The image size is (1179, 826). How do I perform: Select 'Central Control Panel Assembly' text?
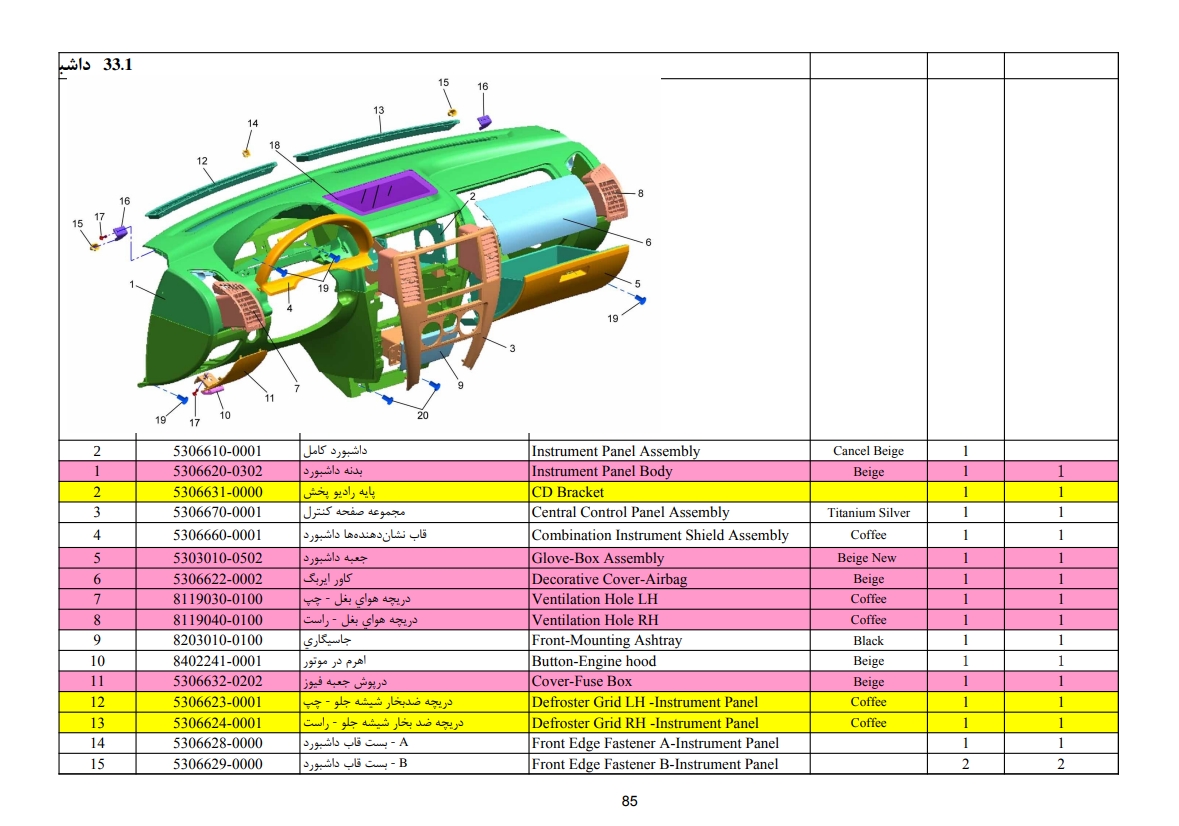pos(630,513)
